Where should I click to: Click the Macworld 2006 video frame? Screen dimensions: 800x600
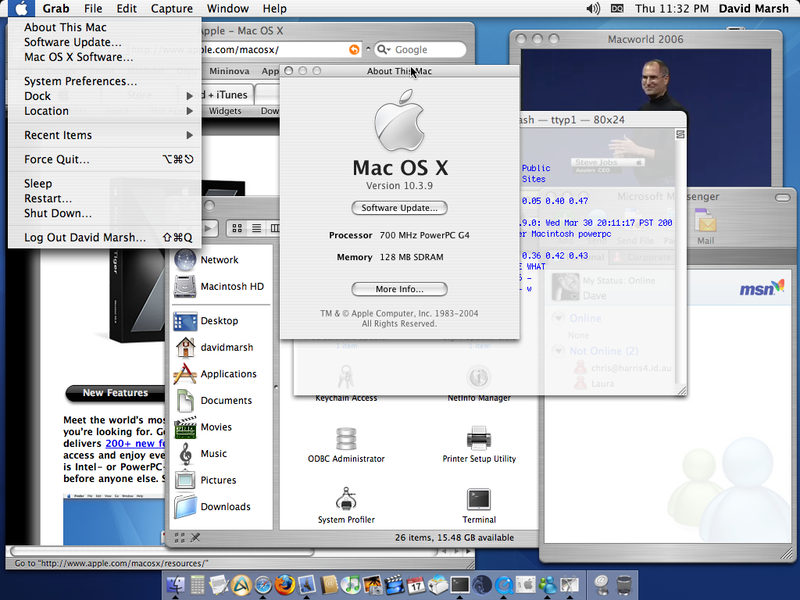(646, 117)
